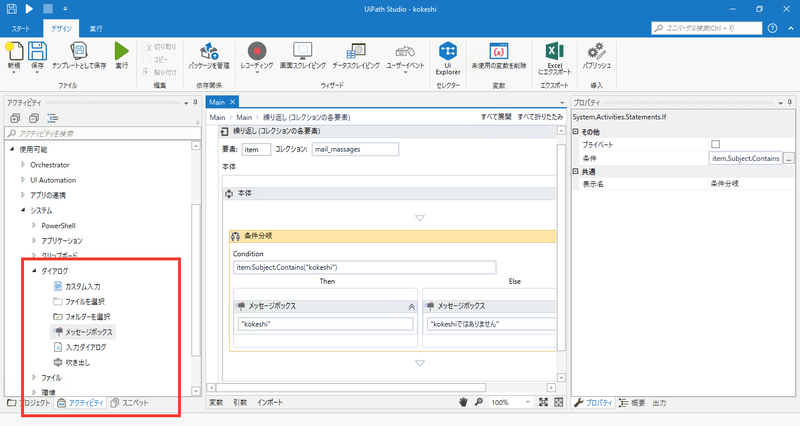
Task: Click the magnifier zoom icon in designer
Action: click(479, 402)
